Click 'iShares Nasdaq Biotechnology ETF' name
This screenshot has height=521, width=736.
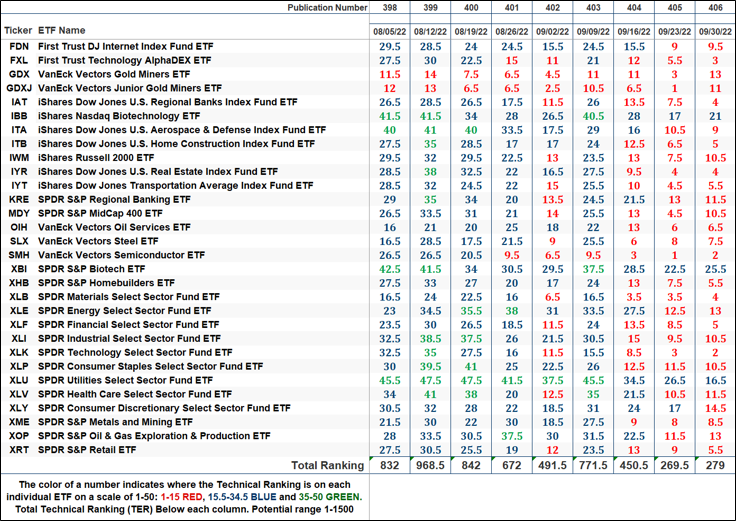(x=119, y=116)
